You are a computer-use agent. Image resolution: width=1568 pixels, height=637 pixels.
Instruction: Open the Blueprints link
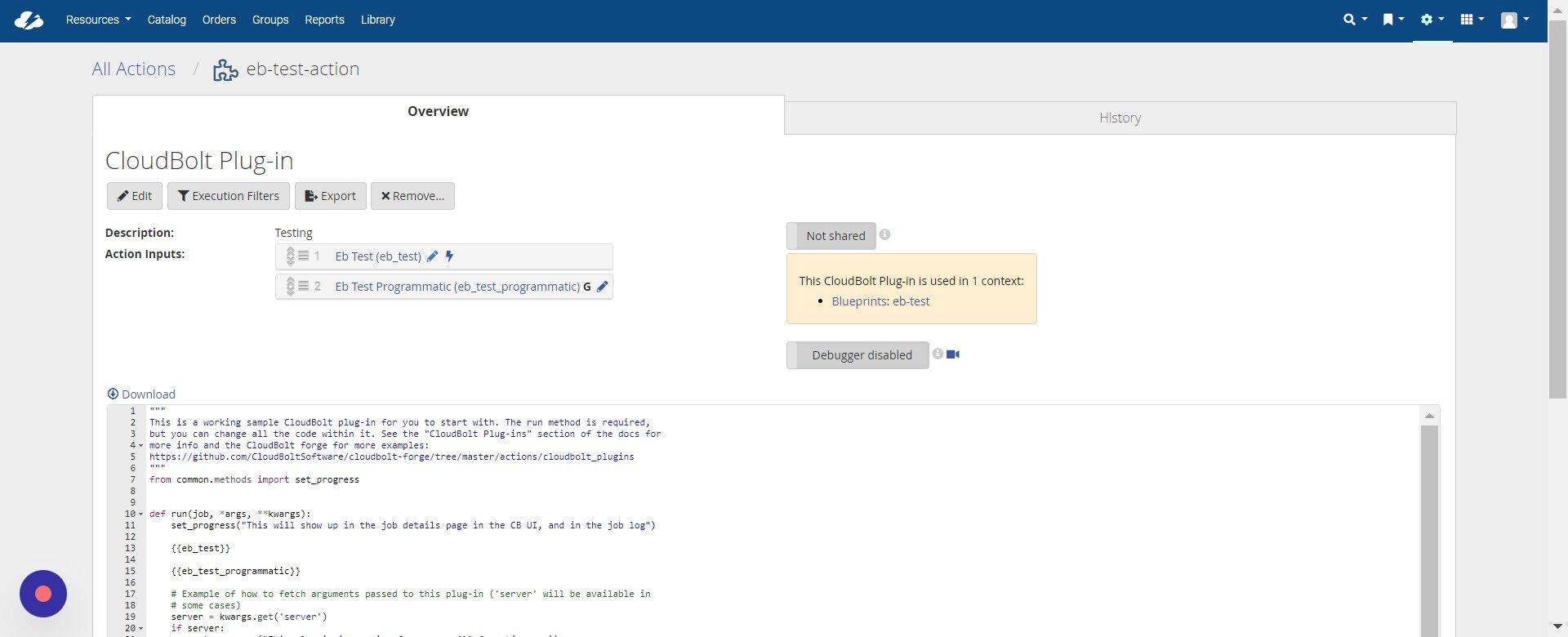pyautogui.click(x=859, y=301)
